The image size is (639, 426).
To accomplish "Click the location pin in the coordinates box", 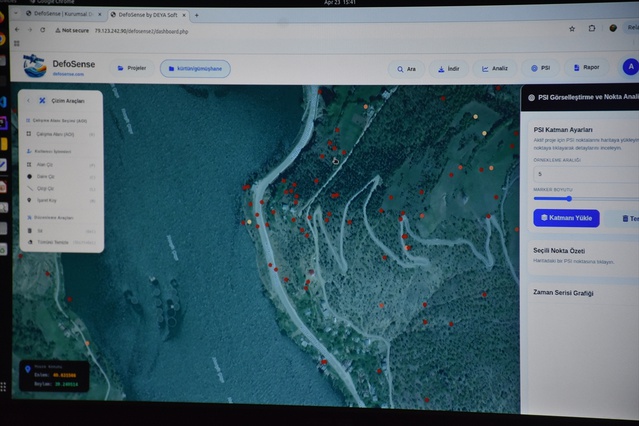I will 28,369.
